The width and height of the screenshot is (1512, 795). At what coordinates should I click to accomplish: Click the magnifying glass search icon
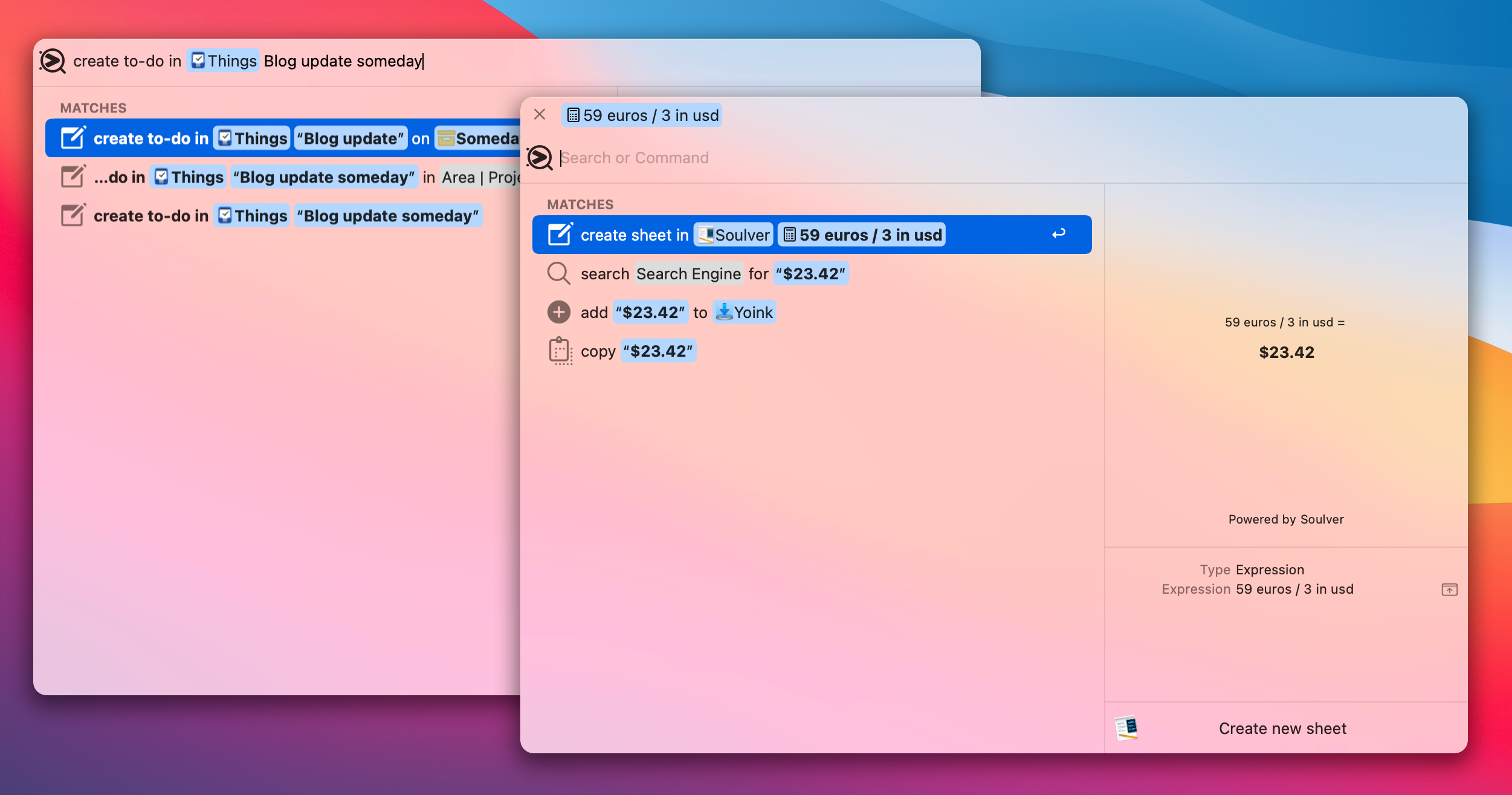tap(559, 273)
